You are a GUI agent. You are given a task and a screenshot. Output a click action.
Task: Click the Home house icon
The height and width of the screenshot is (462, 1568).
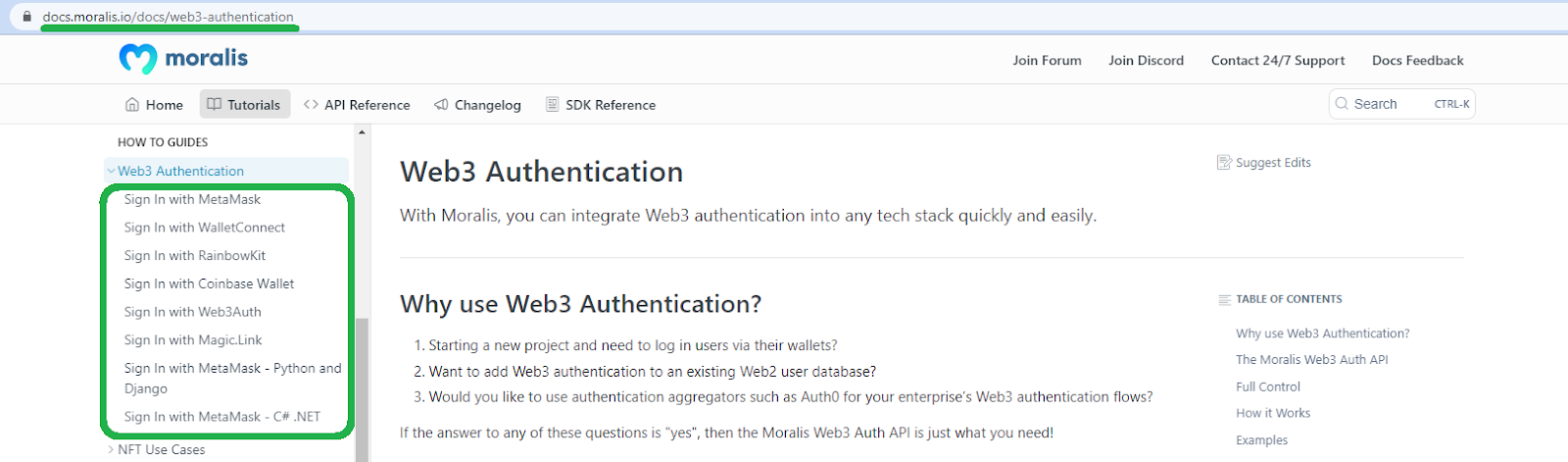[x=132, y=104]
